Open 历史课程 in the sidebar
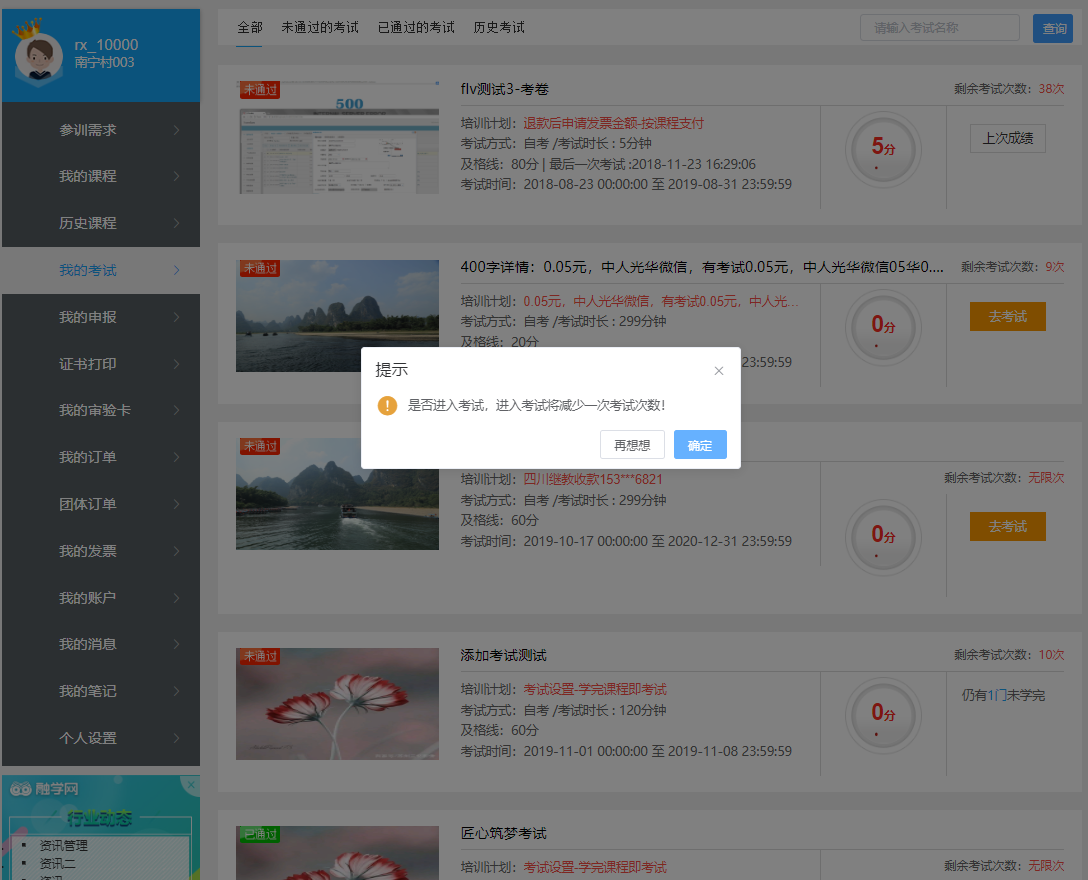 (101, 223)
